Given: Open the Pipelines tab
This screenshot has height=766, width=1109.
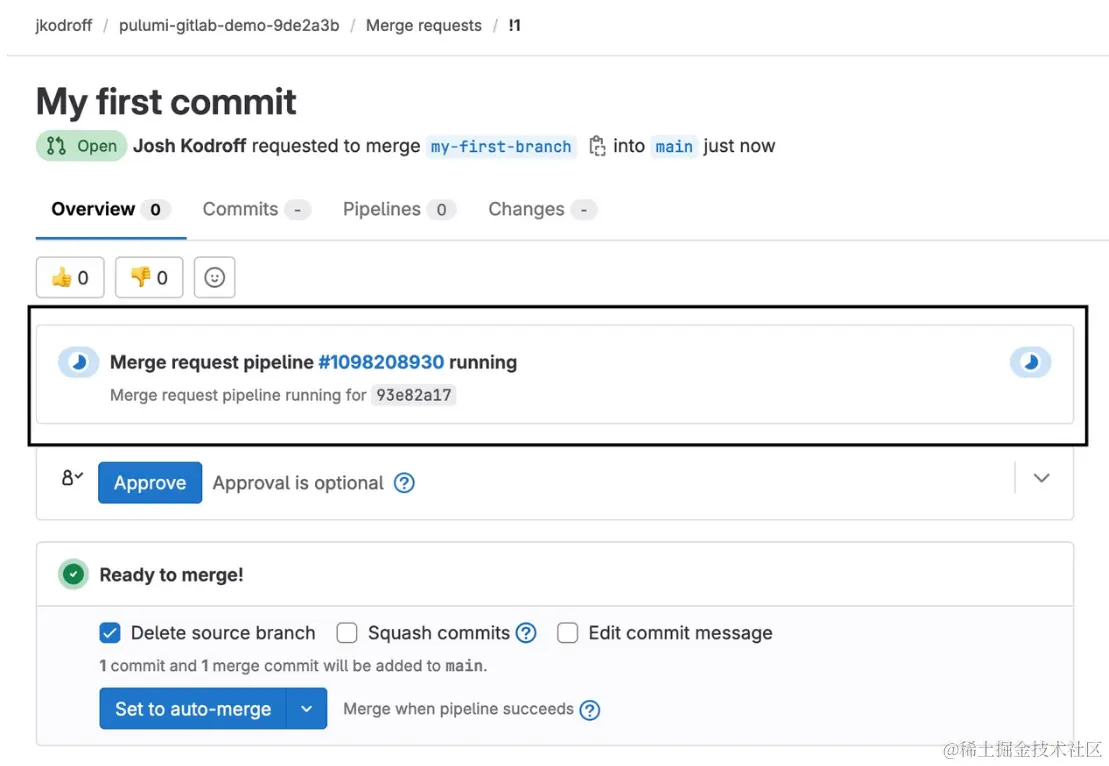Looking at the screenshot, I should pyautogui.click(x=381, y=209).
